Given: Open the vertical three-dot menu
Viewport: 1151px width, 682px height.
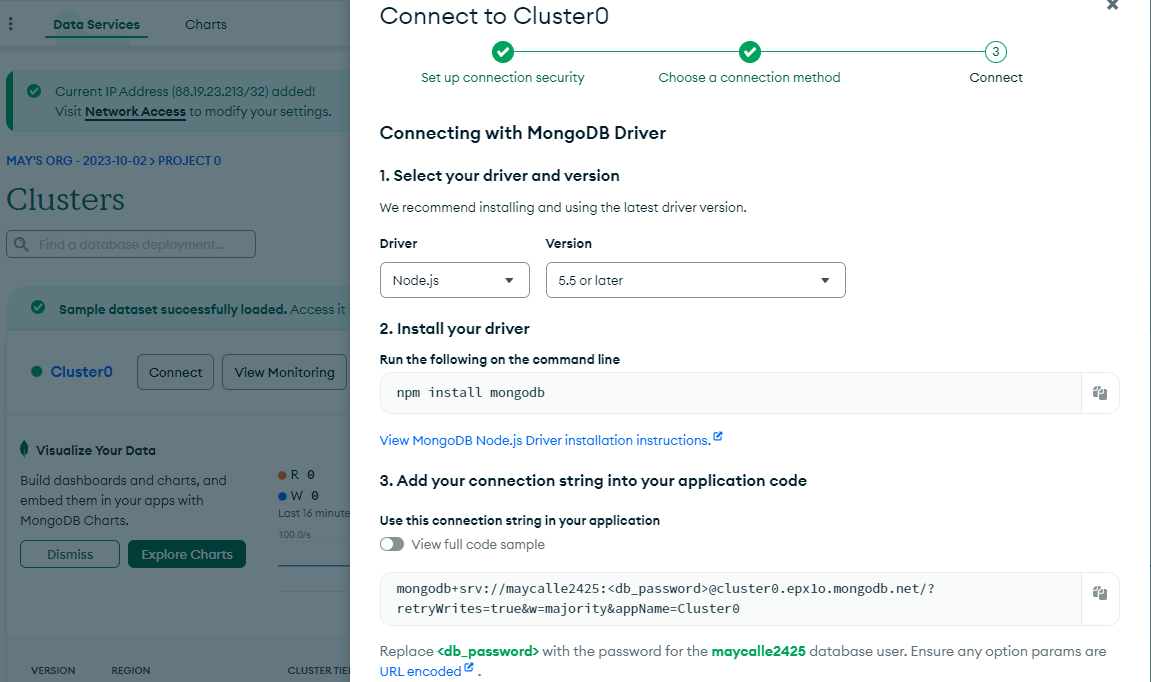Looking at the screenshot, I should pyautogui.click(x=10, y=24).
